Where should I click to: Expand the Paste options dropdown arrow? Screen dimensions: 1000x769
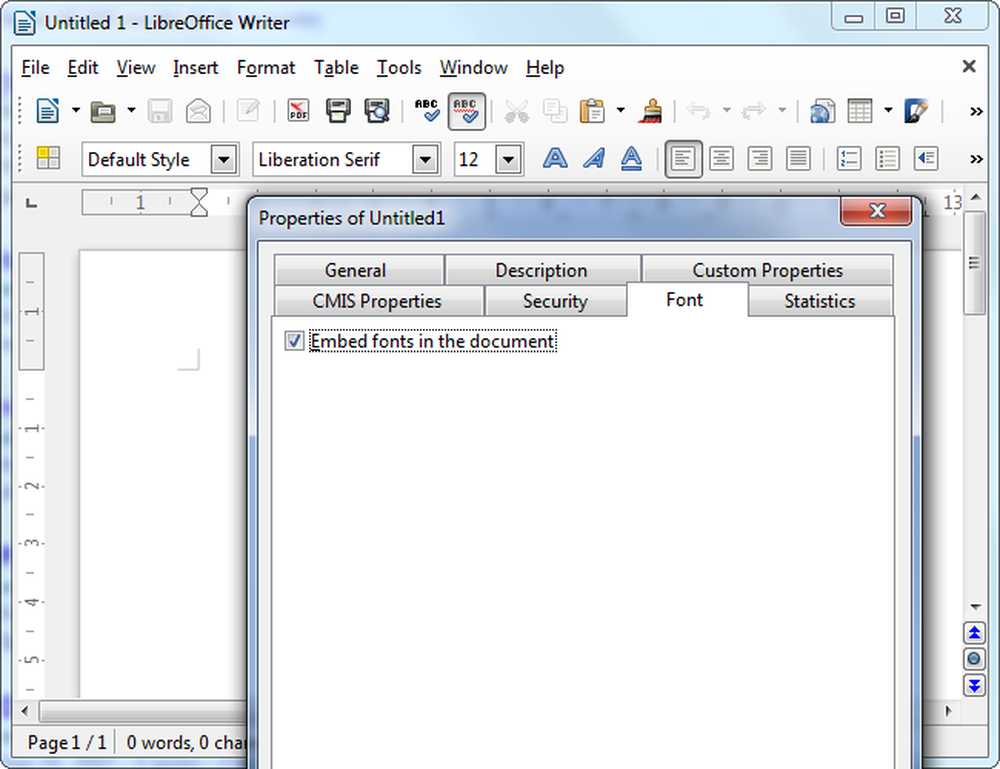621,110
